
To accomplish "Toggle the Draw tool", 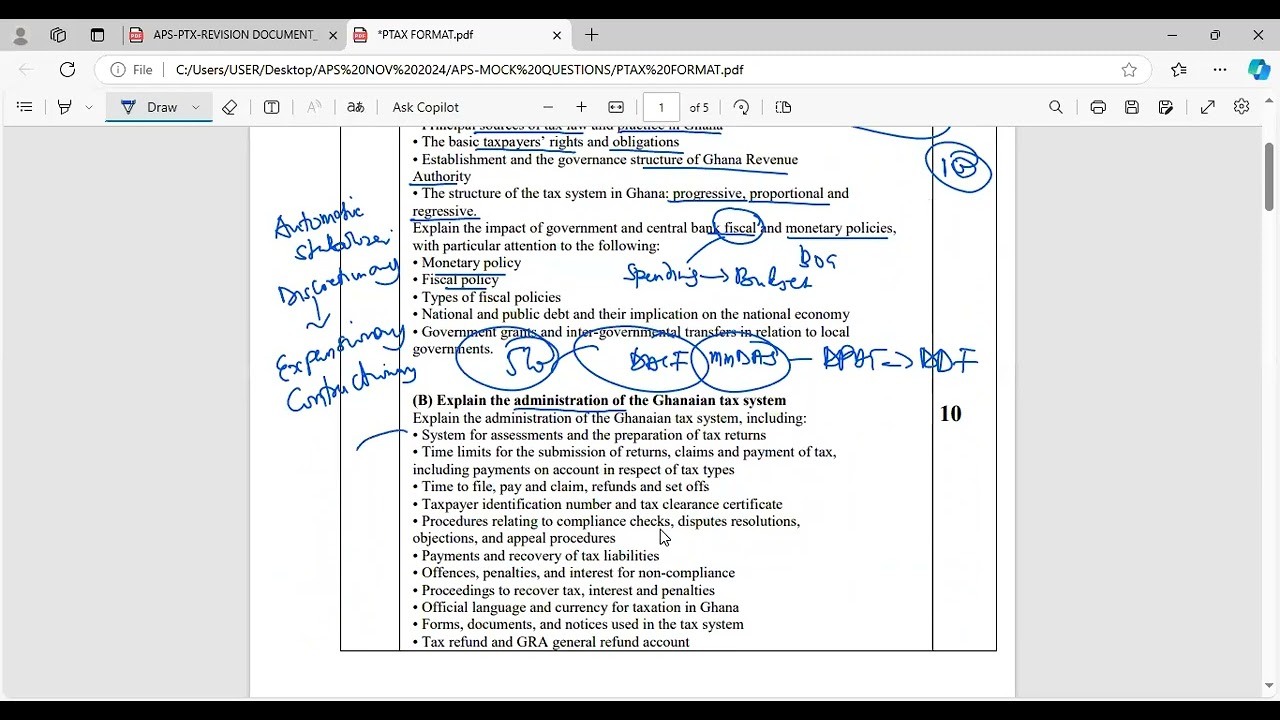I will [x=149, y=107].
